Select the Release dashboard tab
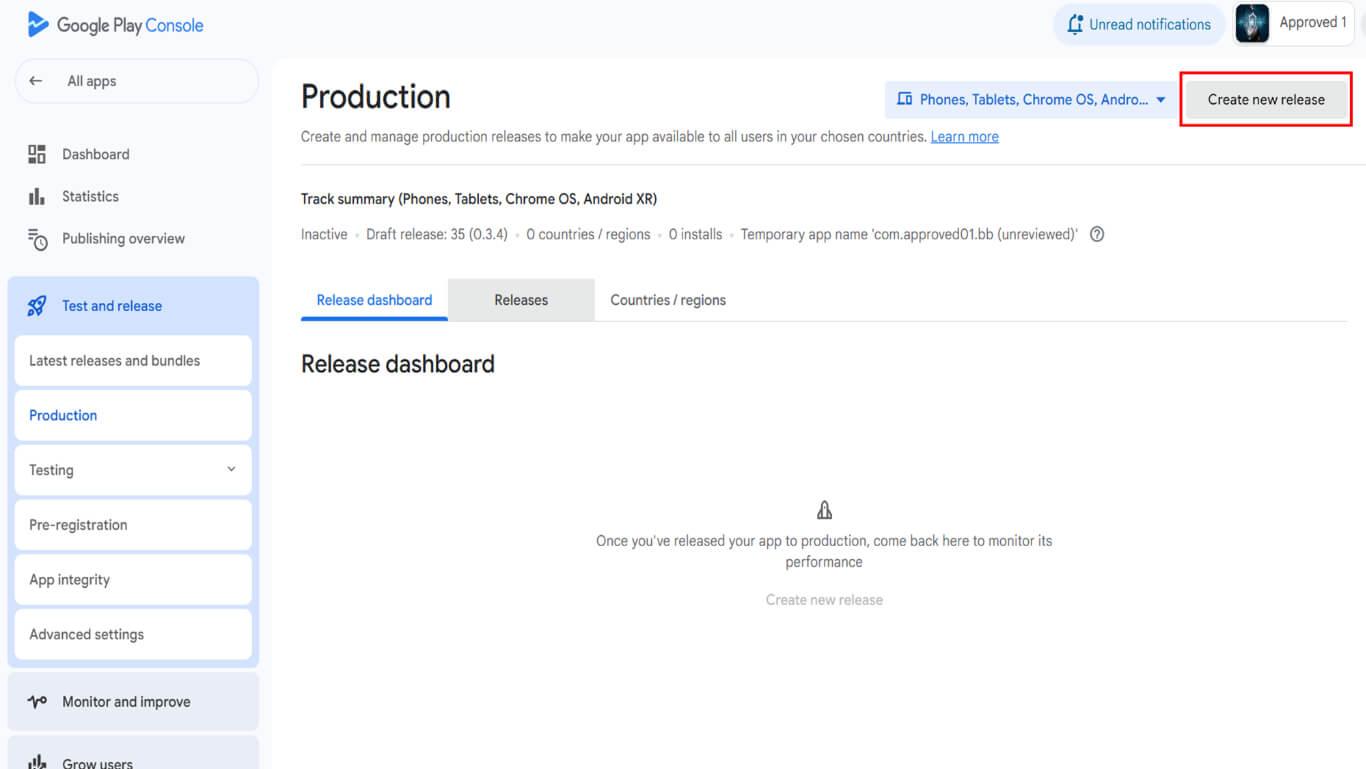The width and height of the screenshot is (1366, 769). [374, 300]
